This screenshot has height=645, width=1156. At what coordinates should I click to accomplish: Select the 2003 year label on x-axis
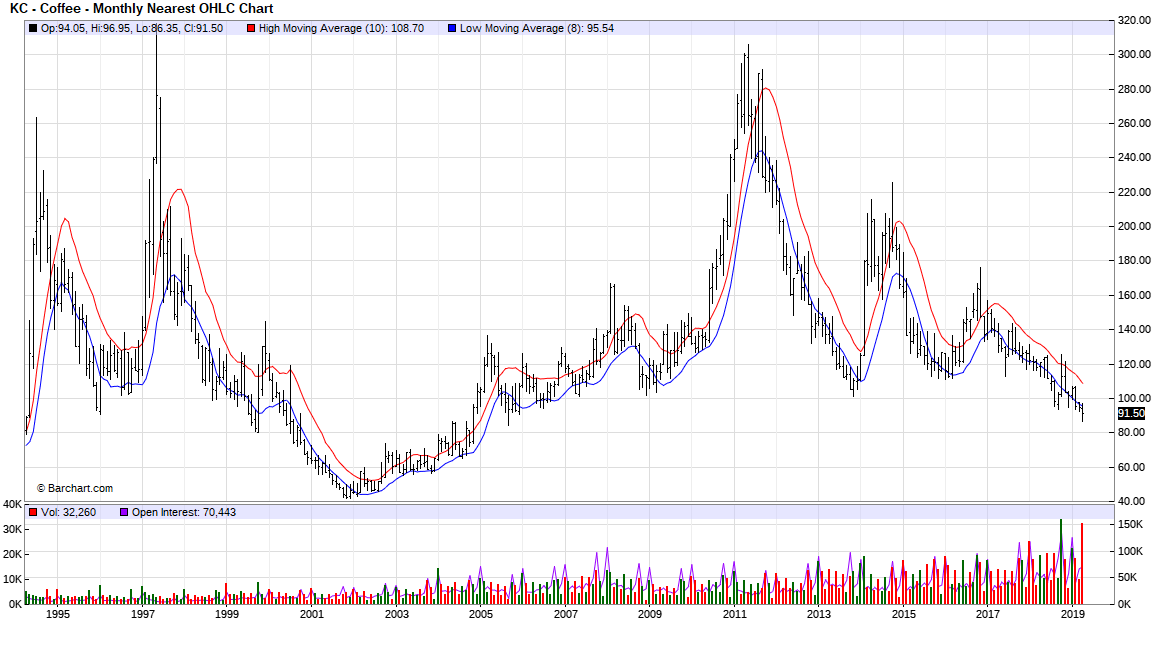pyautogui.click(x=397, y=615)
